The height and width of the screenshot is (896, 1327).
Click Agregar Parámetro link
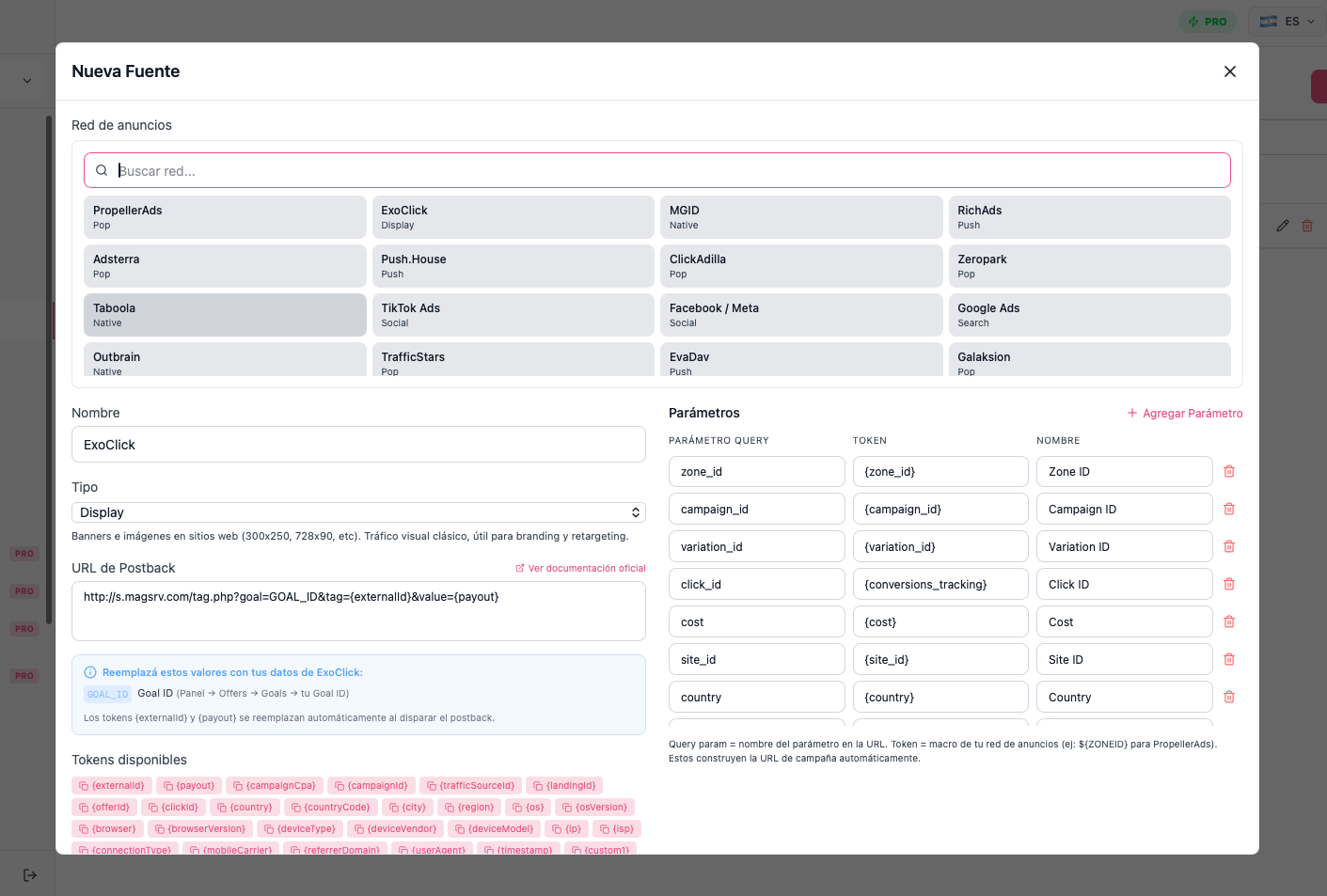pos(1185,414)
